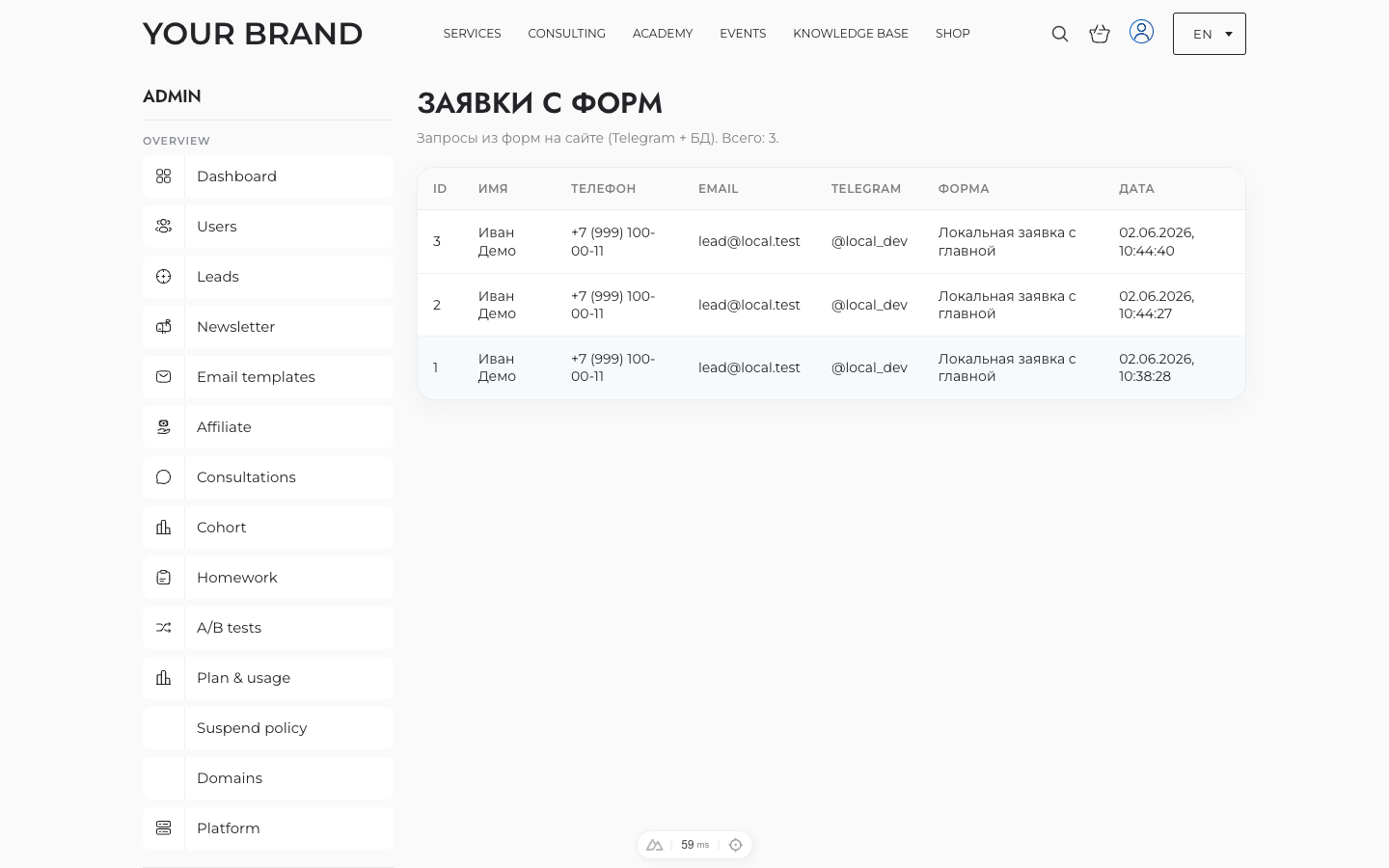Select lead row with ID 3
Viewport: 1389px width, 868px height.
831,242
